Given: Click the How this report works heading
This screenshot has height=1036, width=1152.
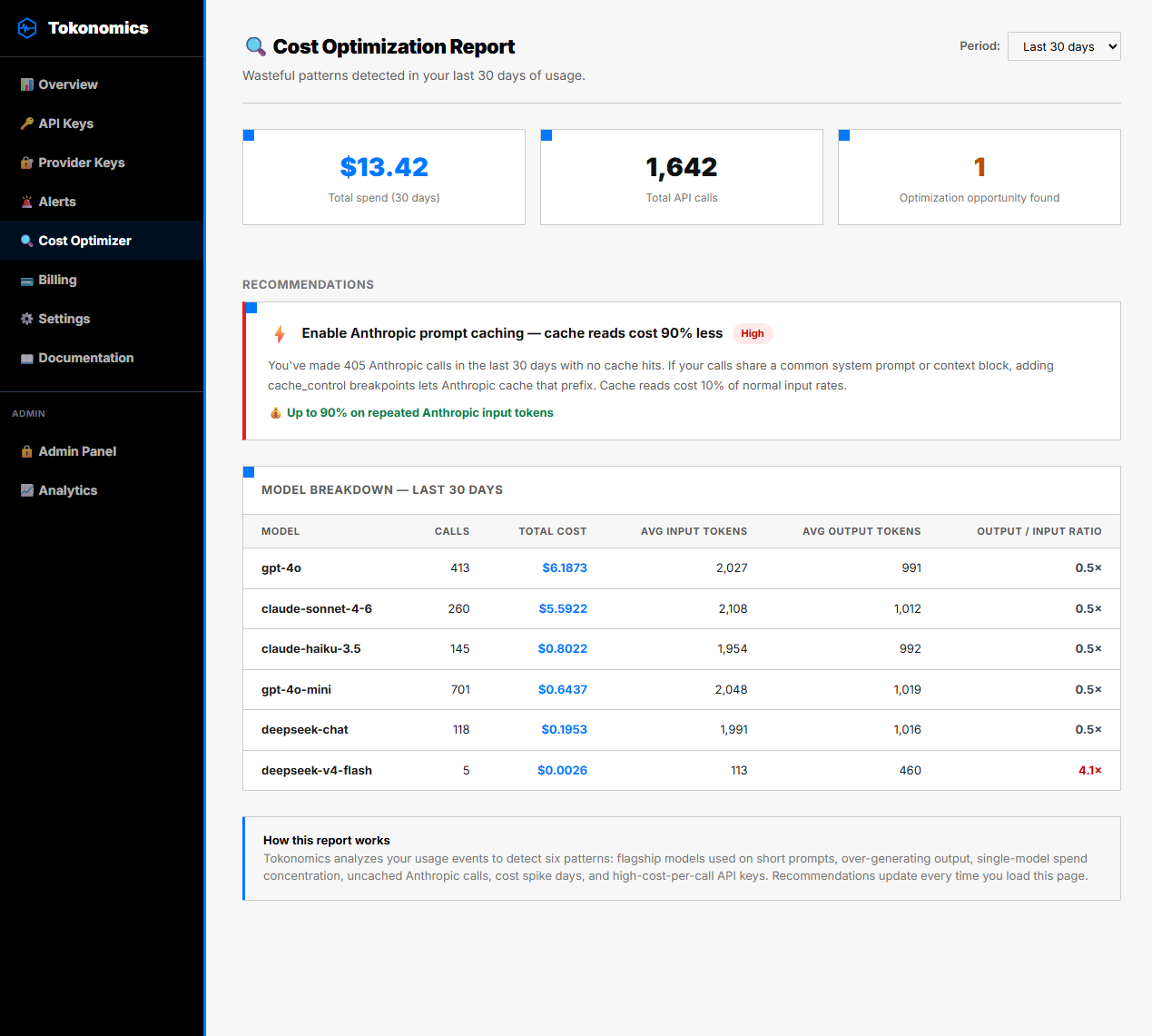Looking at the screenshot, I should point(327,841).
